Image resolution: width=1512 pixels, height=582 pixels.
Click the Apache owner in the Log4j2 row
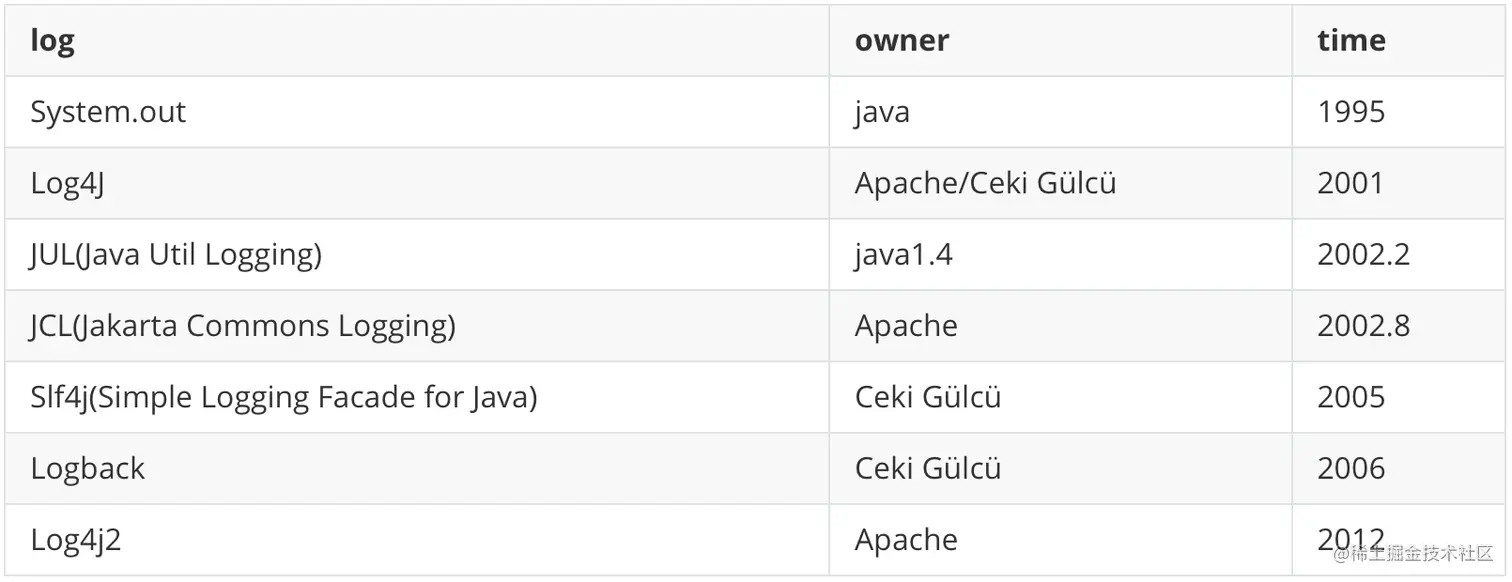click(x=906, y=540)
